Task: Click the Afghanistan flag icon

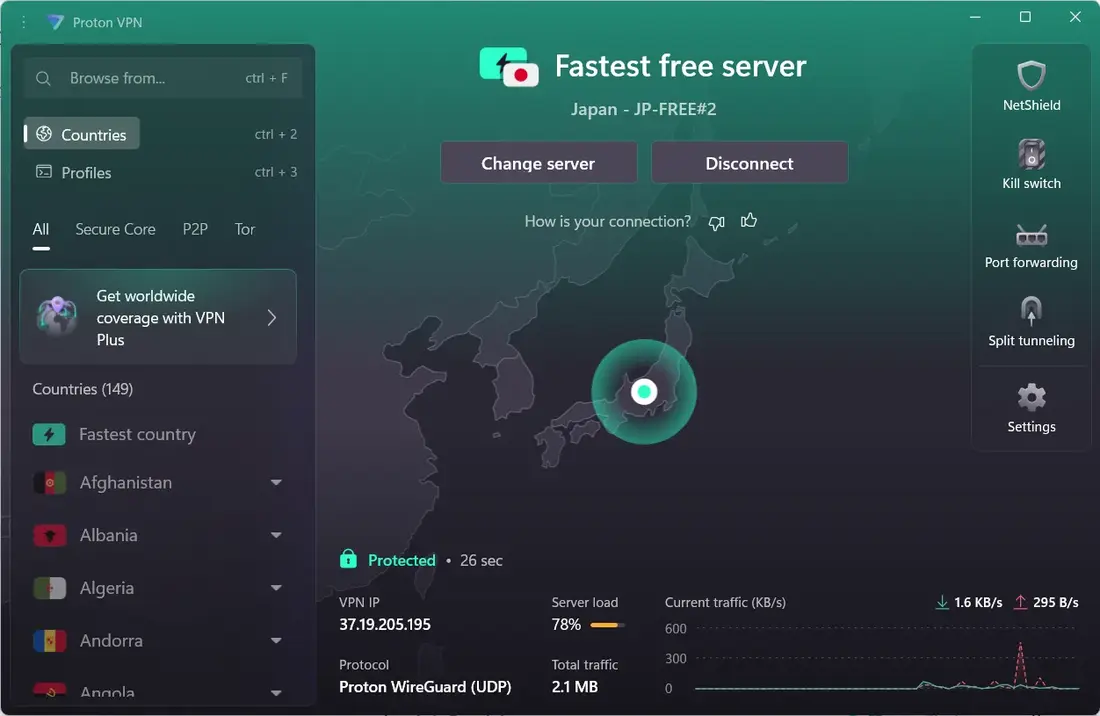Action: click(x=50, y=483)
